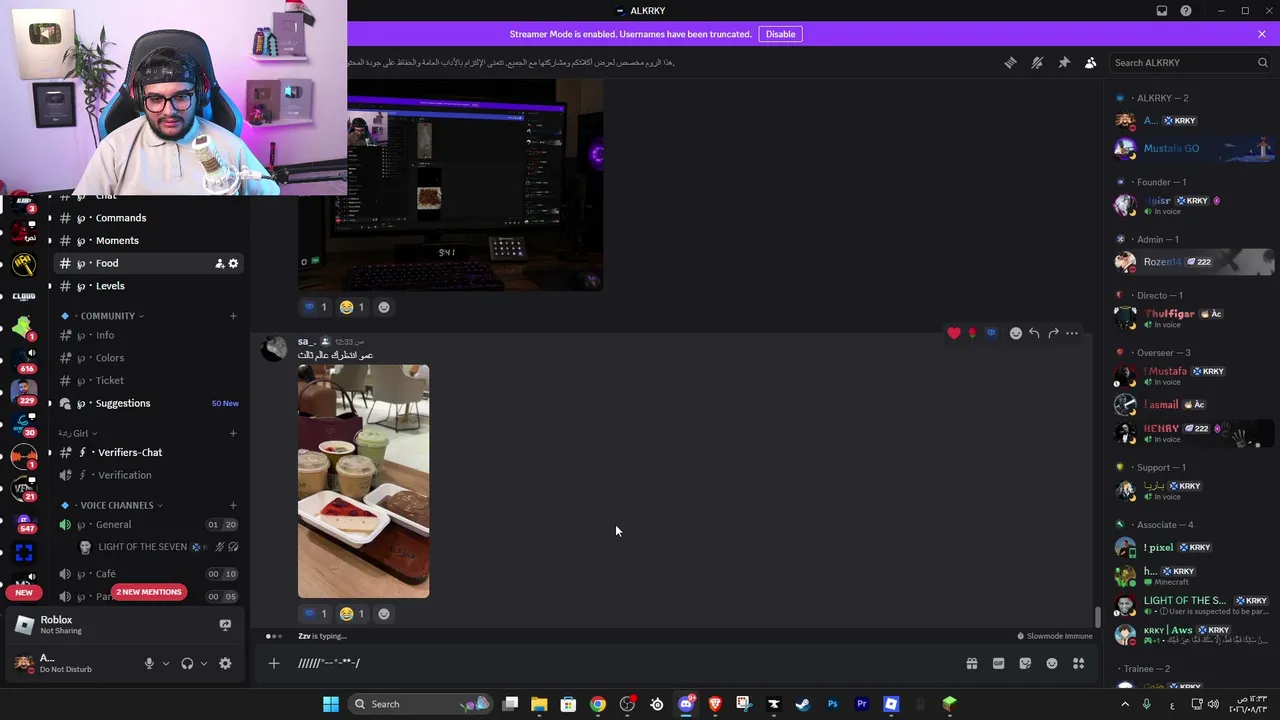
Task: Toggle the member list panel
Action: pos(1091,62)
